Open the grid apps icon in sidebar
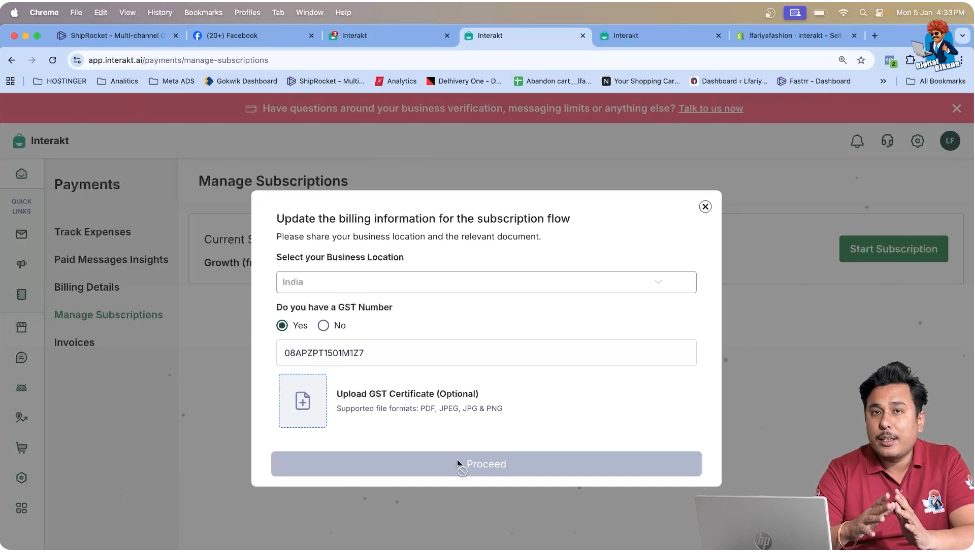 pyautogui.click(x=21, y=508)
